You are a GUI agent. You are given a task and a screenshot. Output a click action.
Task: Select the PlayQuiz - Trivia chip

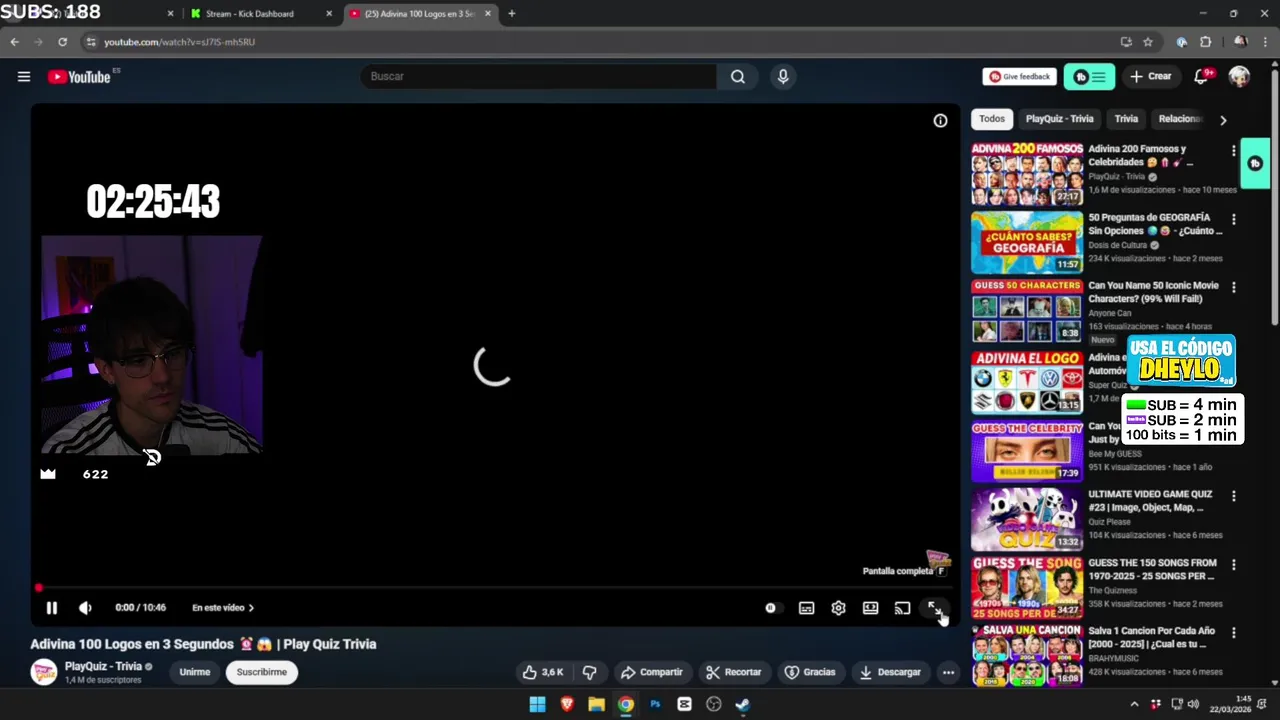point(1059,119)
